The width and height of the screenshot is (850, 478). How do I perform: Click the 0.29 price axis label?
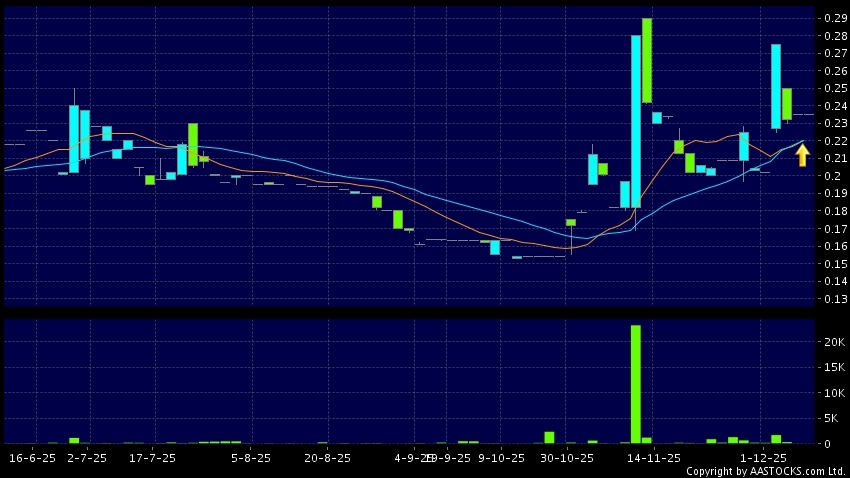(x=834, y=18)
